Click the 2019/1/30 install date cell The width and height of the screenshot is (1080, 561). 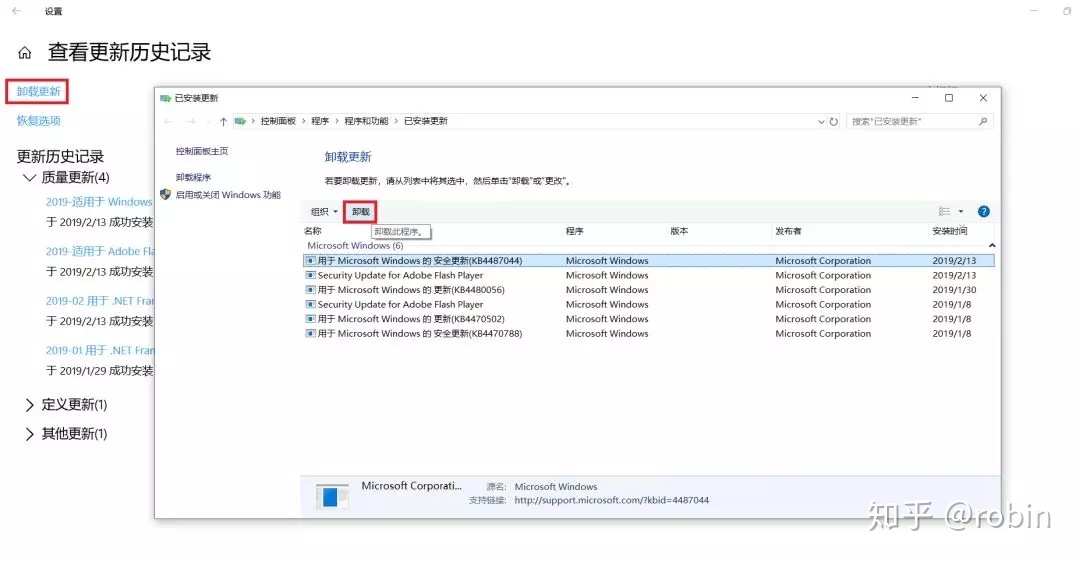(954, 289)
